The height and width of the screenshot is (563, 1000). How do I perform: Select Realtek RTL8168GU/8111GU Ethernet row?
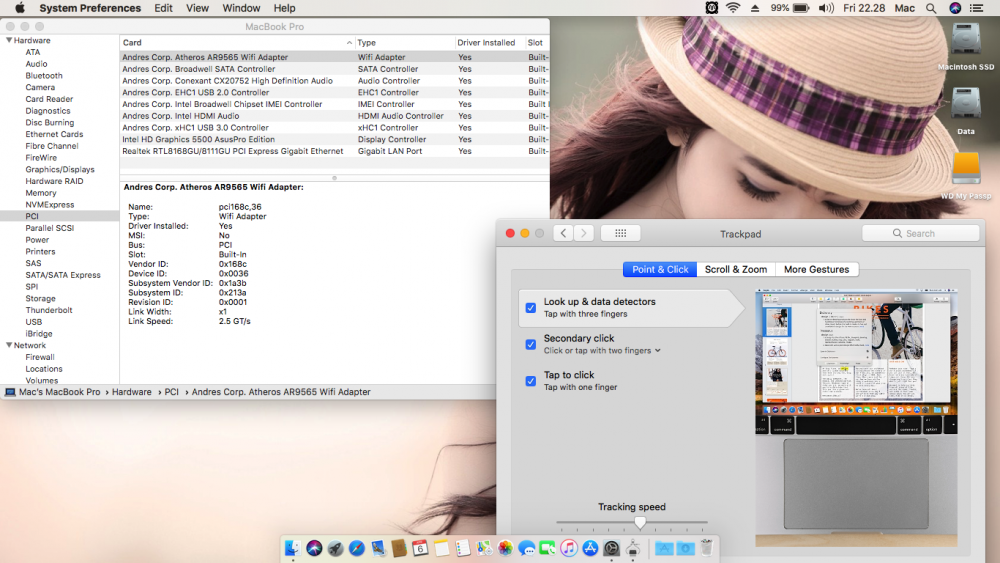point(334,151)
